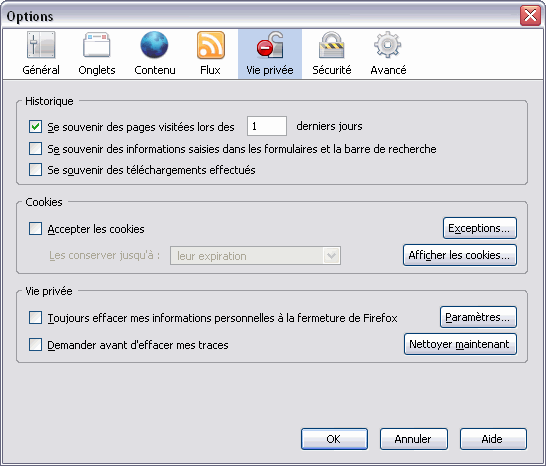Screen dimensions: 546x466
Task: Check Demander avant d'effacer mes traces
Action: (36, 345)
